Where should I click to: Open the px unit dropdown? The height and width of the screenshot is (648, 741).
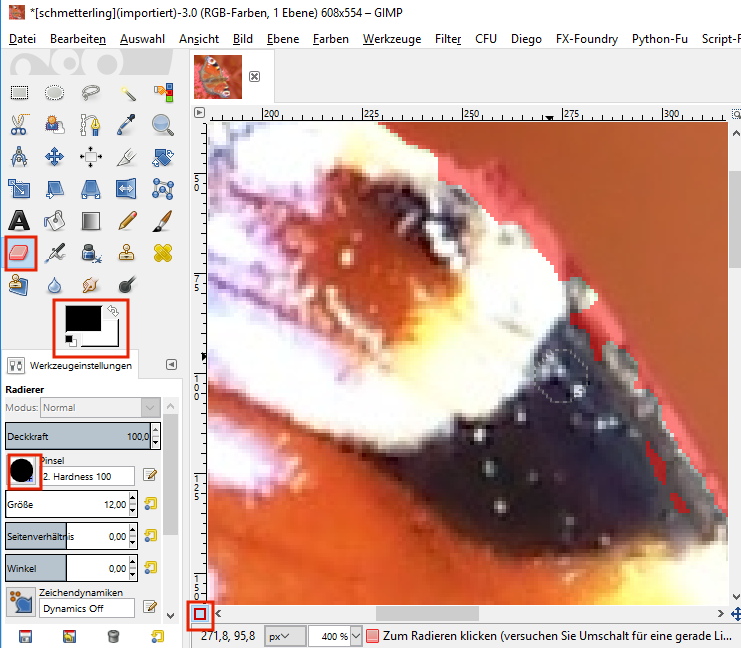(x=284, y=636)
